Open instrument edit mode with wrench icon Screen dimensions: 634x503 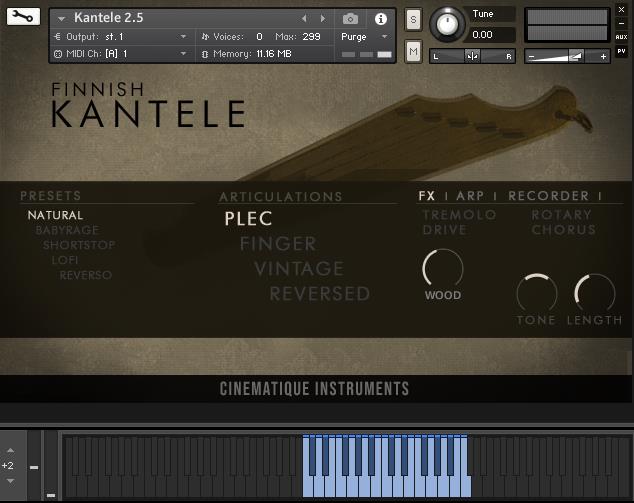pyautogui.click(x=22, y=17)
